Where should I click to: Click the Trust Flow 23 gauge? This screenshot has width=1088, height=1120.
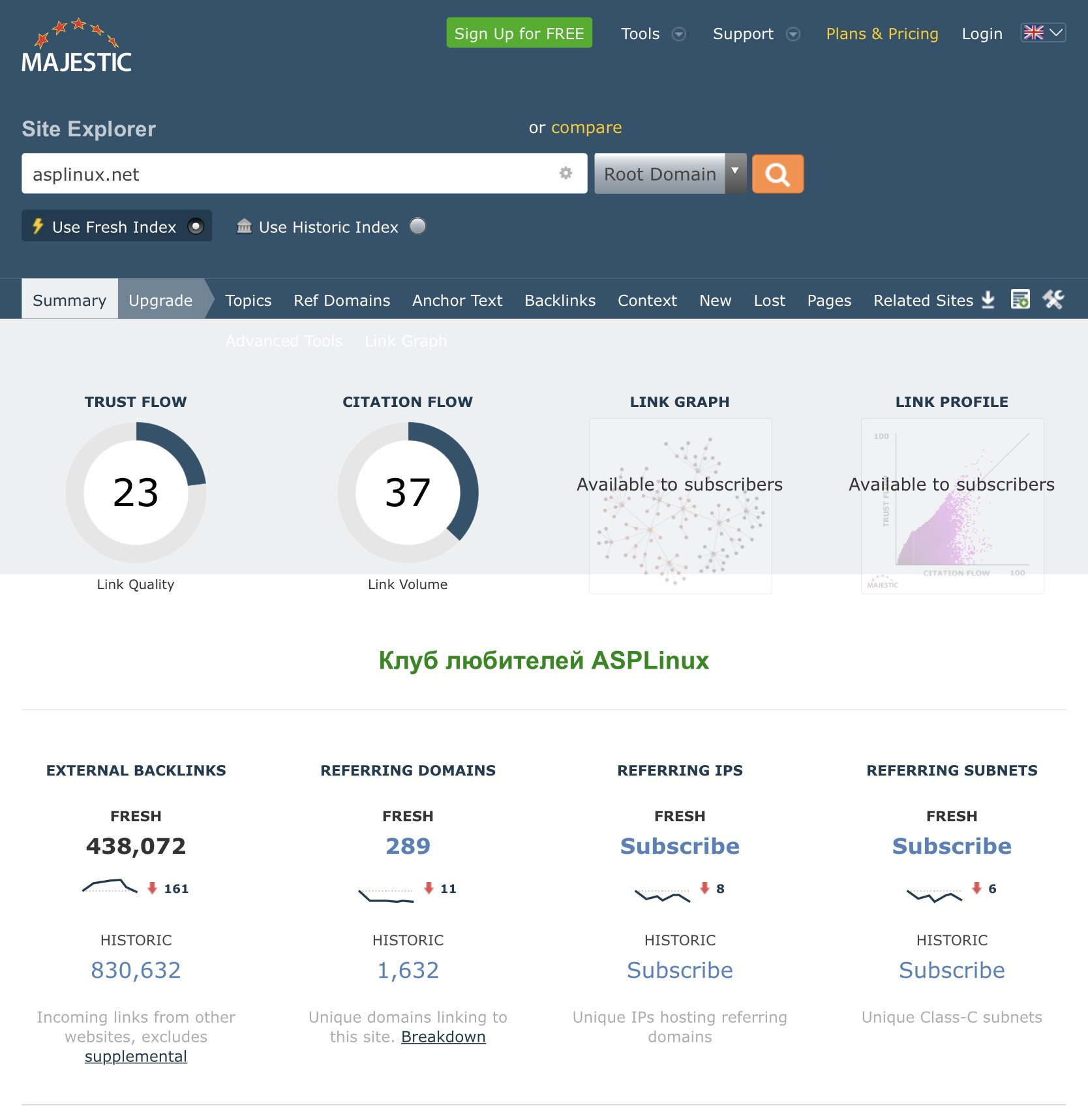(x=136, y=492)
